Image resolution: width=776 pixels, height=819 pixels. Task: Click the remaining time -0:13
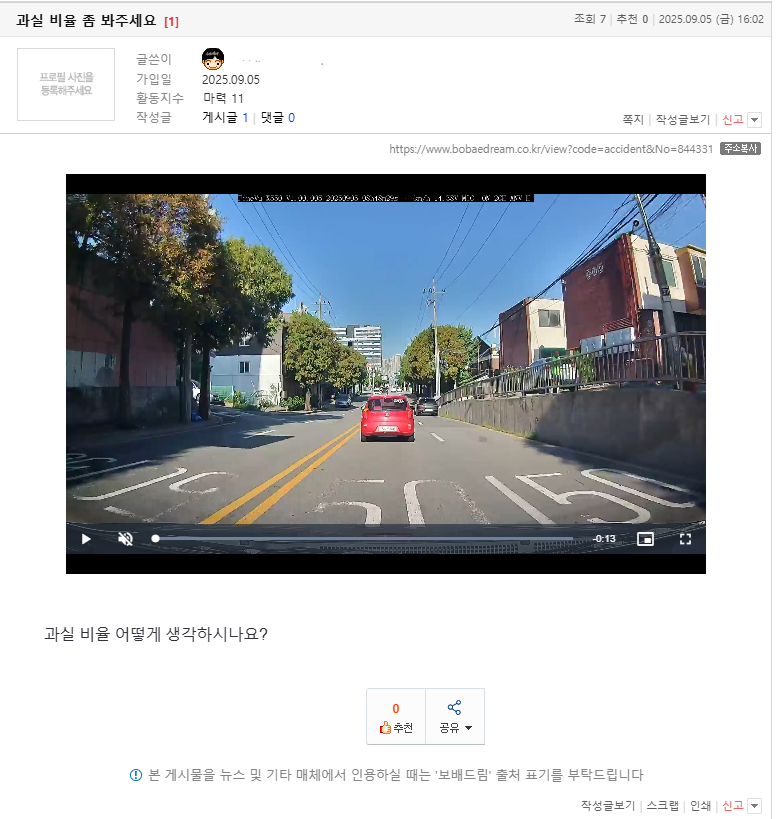[604, 539]
